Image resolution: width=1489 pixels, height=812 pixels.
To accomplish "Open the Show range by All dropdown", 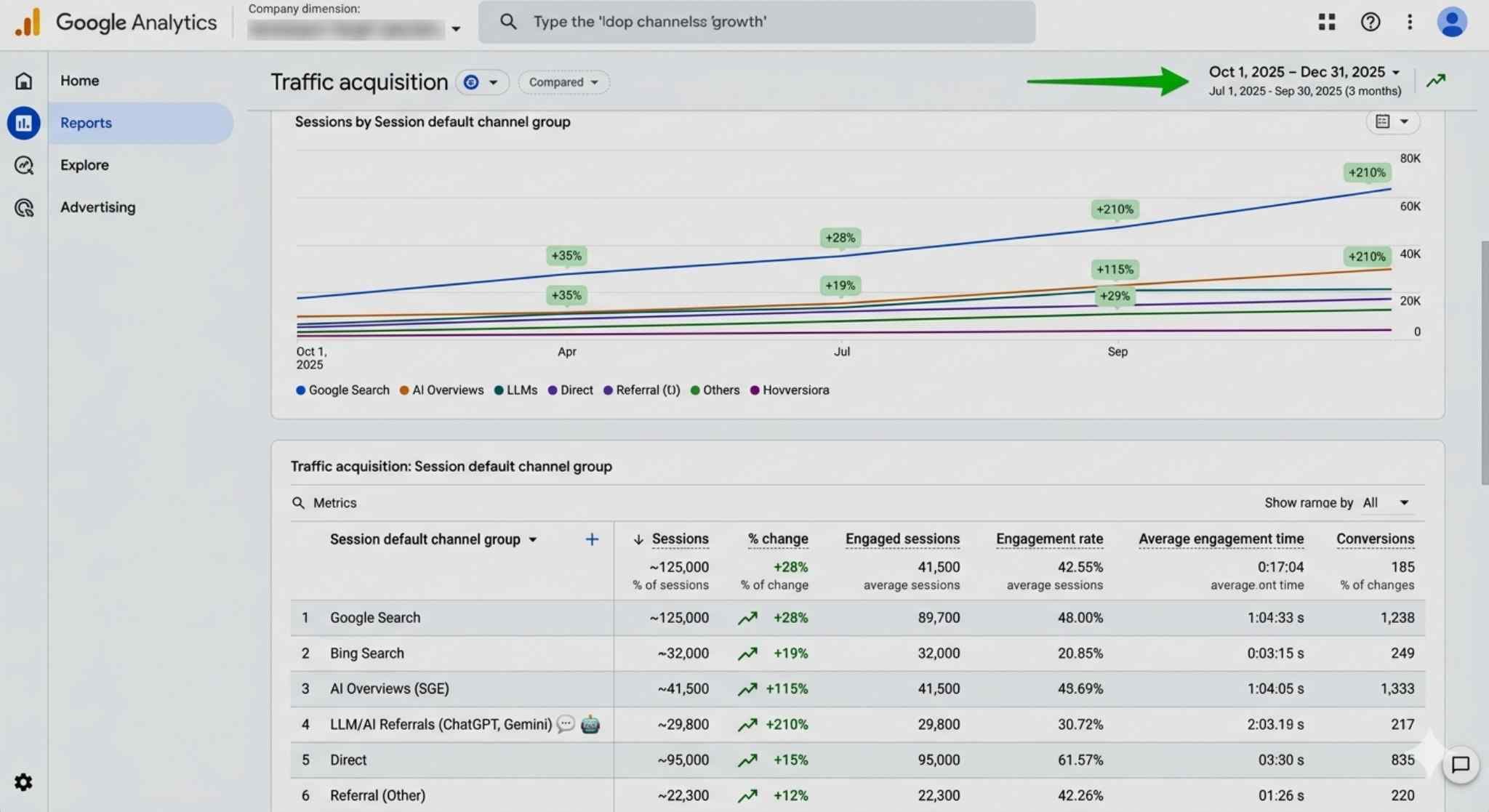I will pyautogui.click(x=1386, y=503).
